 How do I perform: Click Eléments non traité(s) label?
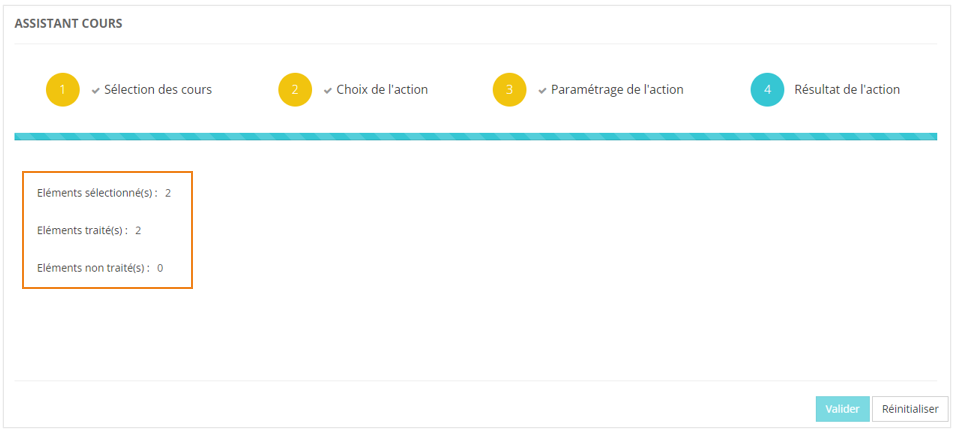92,268
